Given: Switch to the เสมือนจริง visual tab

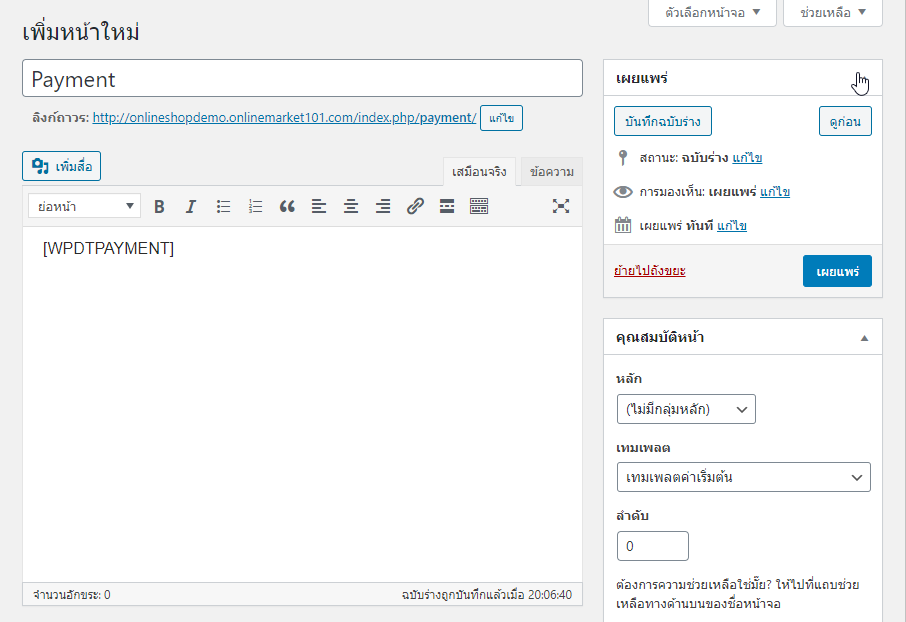Looking at the screenshot, I should tap(479, 172).
